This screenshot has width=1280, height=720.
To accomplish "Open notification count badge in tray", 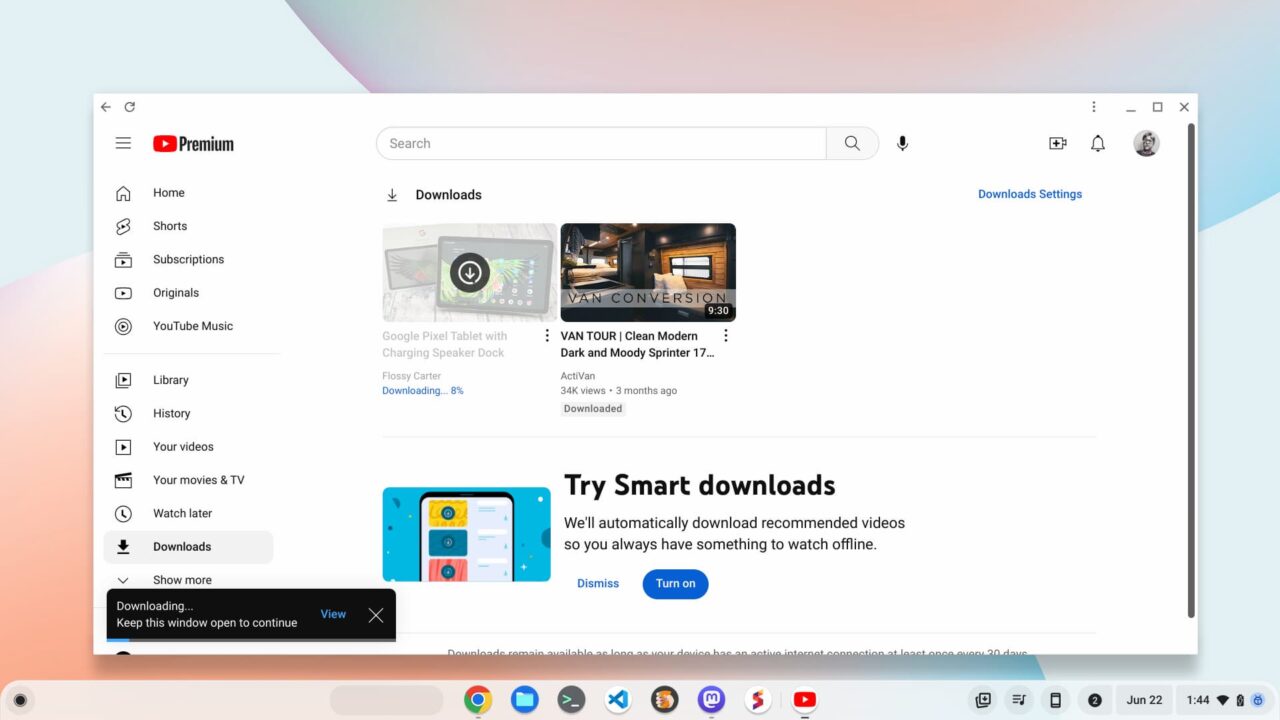I will [1095, 700].
